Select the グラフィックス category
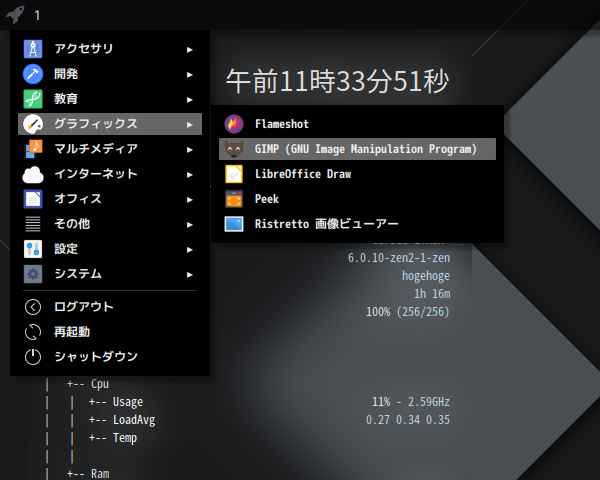This screenshot has height=480, width=600. coord(110,124)
